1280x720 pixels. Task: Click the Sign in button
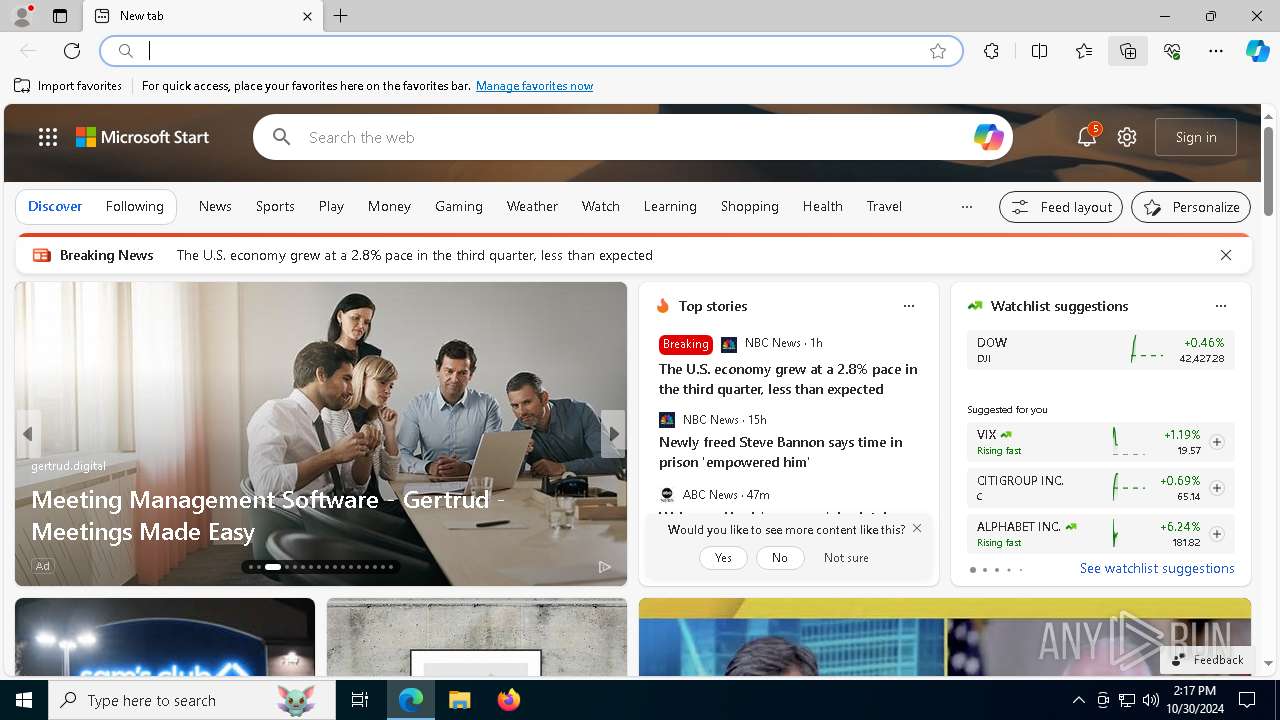click(x=1196, y=137)
